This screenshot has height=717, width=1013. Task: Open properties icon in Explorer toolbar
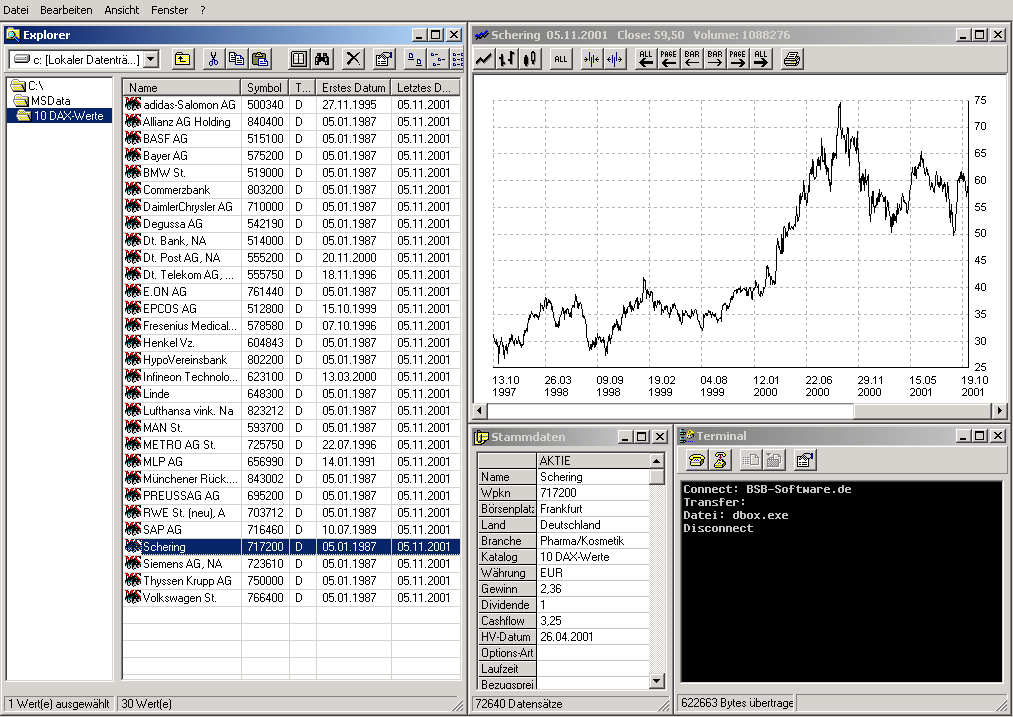pos(384,59)
